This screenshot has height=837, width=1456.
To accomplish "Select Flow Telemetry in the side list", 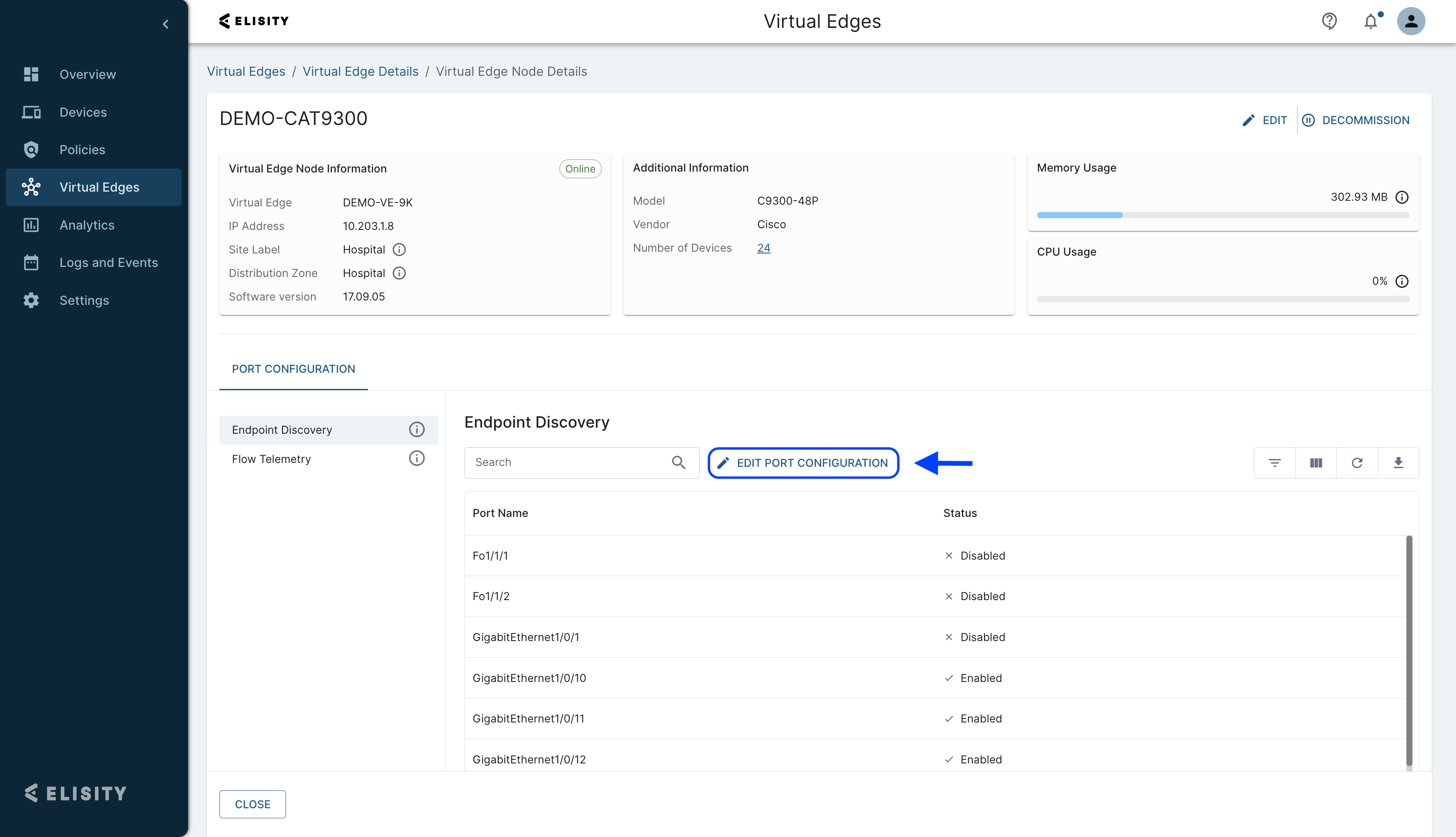I will [x=271, y=459].
